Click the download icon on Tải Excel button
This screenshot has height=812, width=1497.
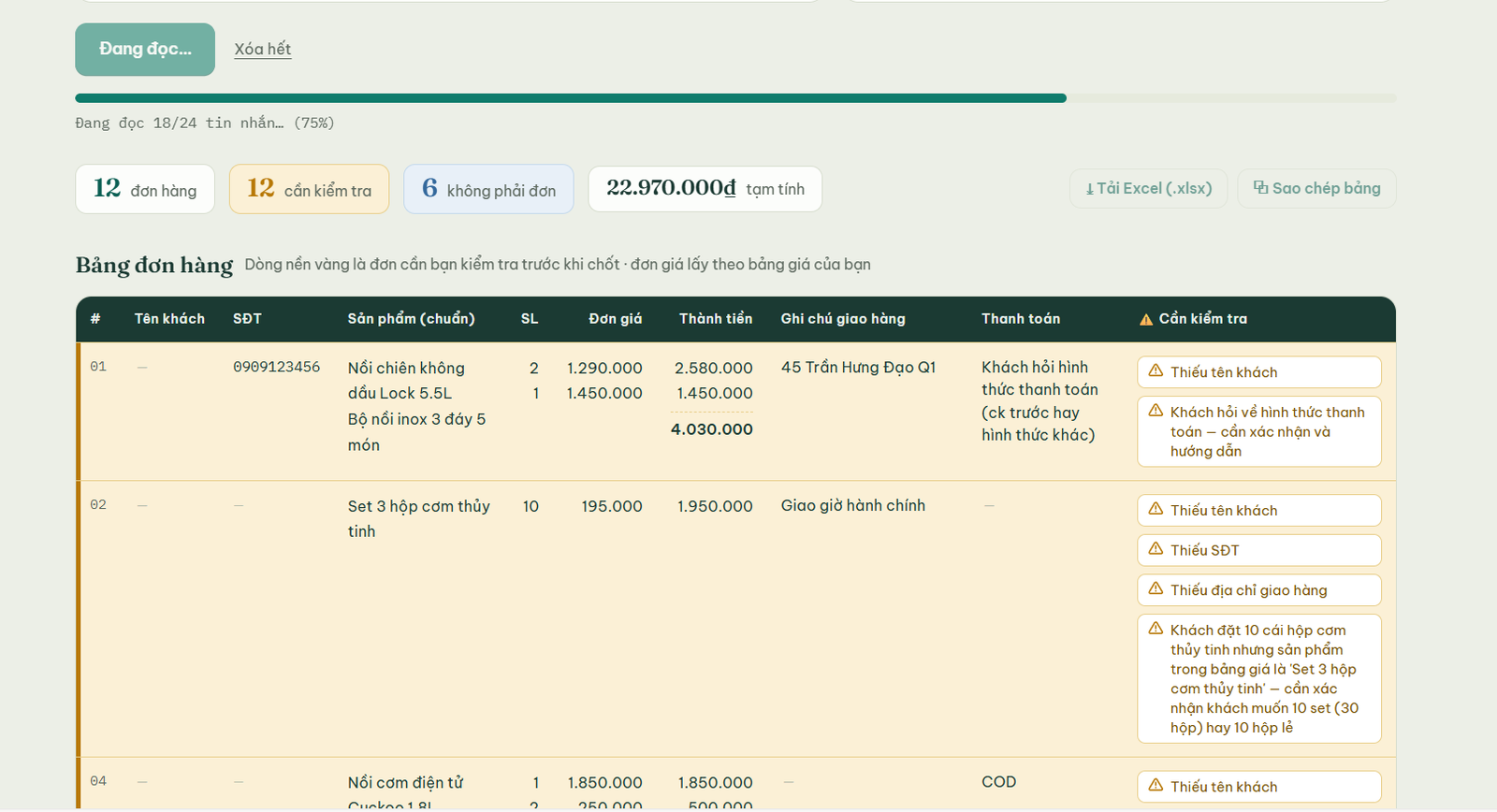[1090, 189]
